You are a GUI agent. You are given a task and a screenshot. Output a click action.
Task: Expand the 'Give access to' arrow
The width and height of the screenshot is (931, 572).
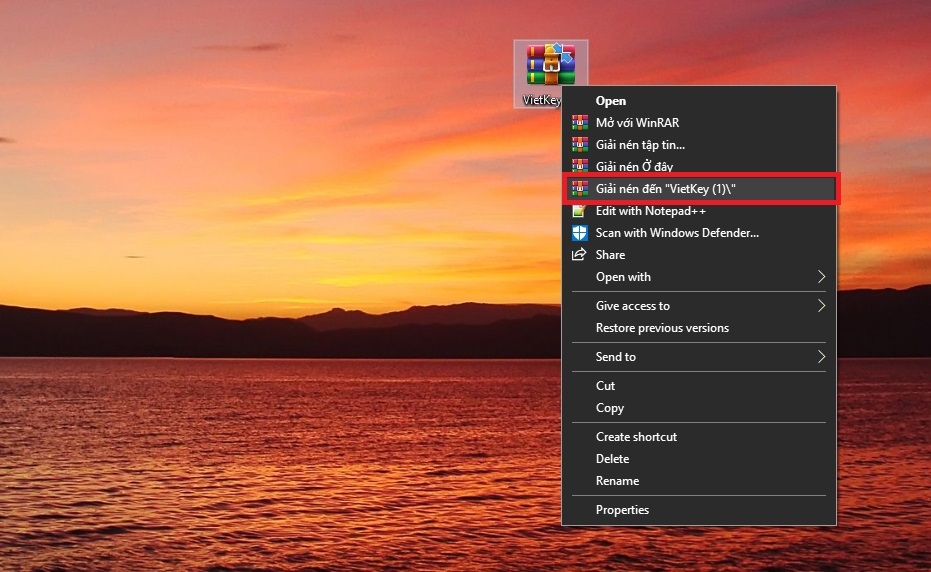pos(821,306)
